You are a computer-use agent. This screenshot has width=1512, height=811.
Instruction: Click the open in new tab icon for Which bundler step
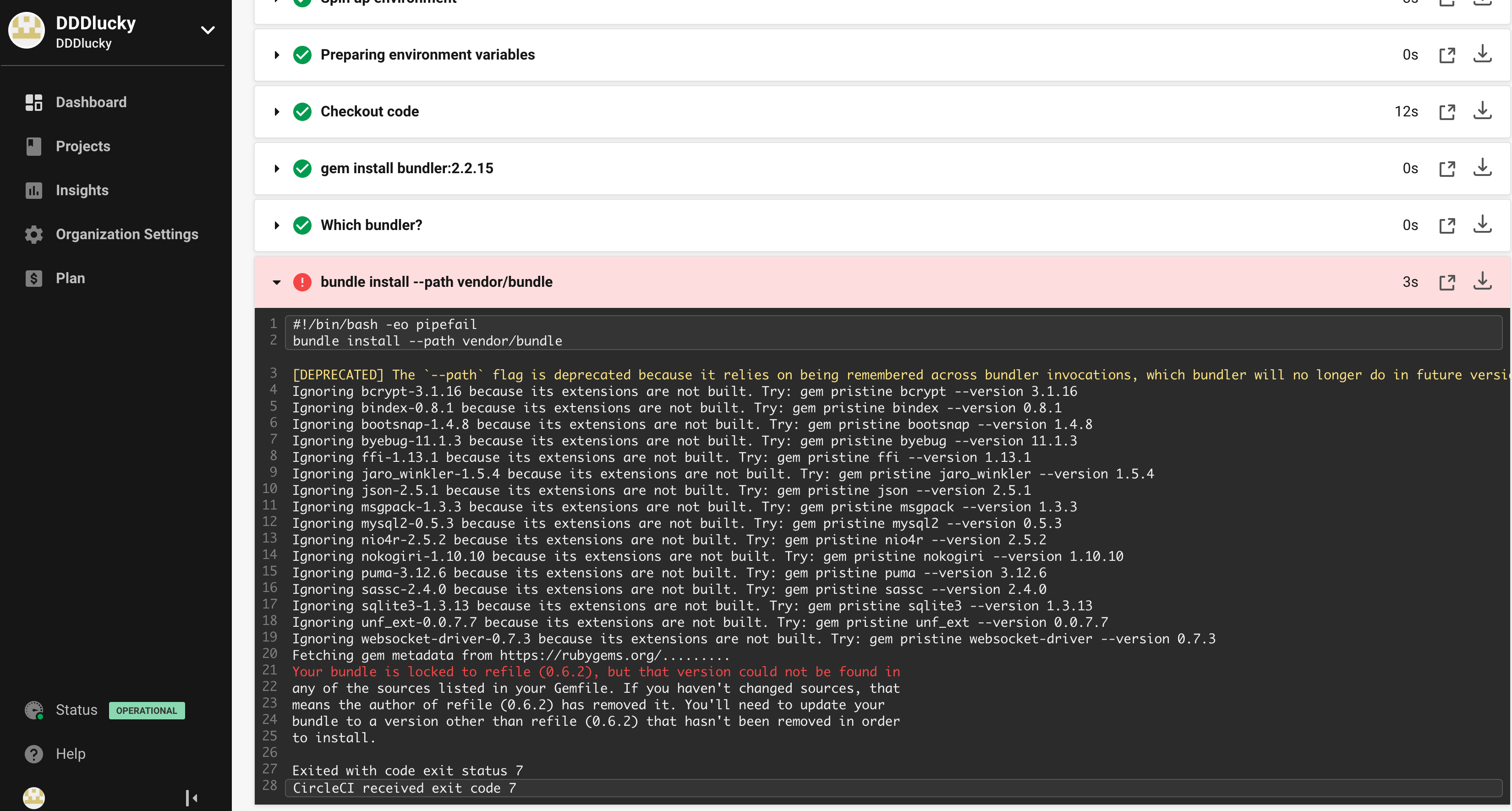(1447, 225)
